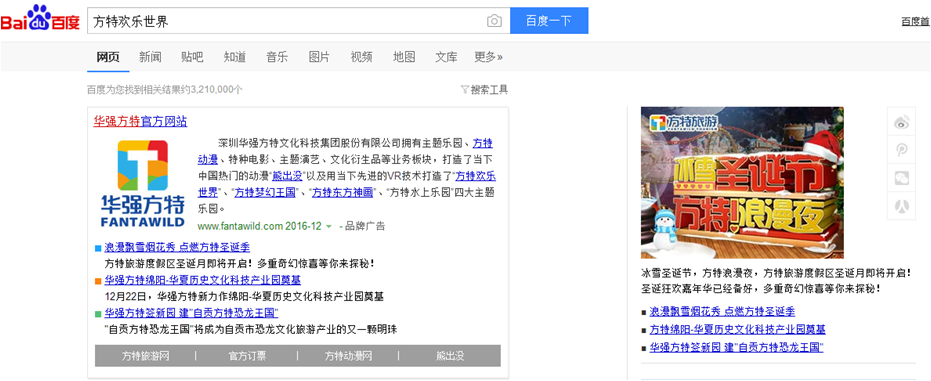The height and width of the screenshot is (381, 931).
Task: Open camera image search icon
Action: (x=494, y=21)
